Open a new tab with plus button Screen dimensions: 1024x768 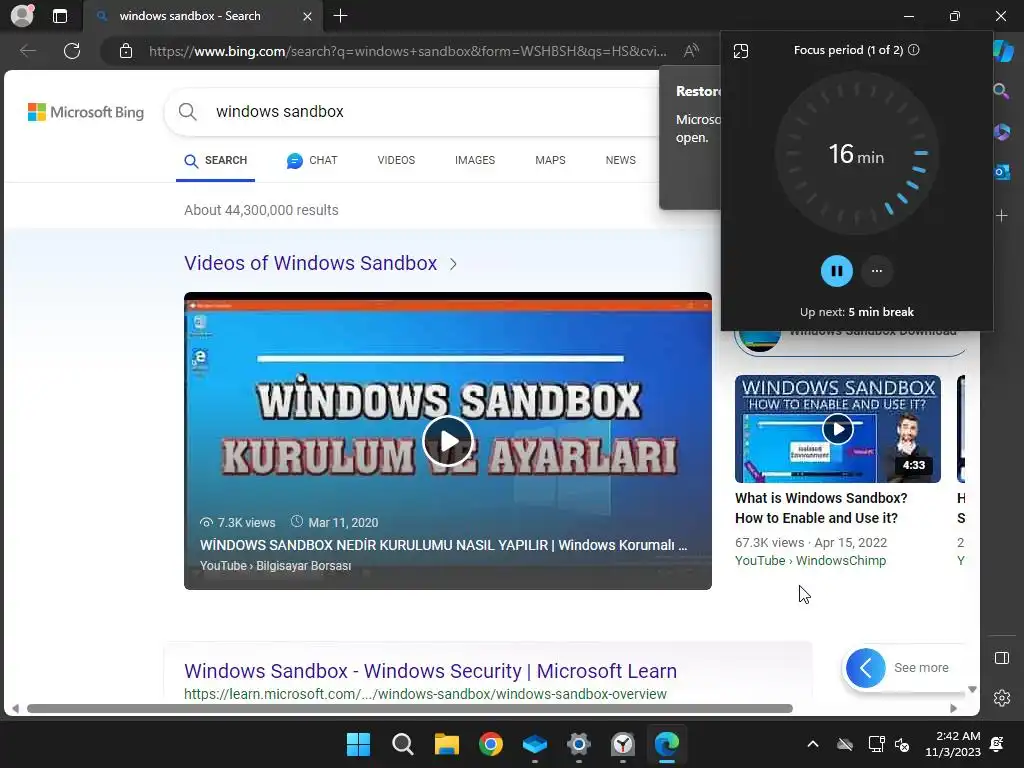point(340,16)
